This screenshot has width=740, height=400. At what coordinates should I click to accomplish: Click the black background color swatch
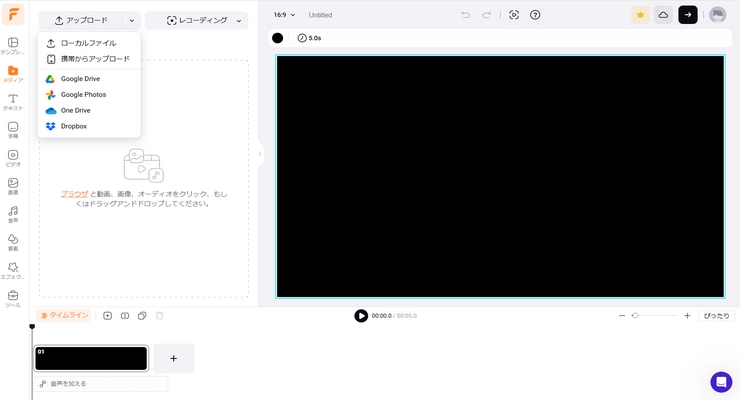click(278, 38)
